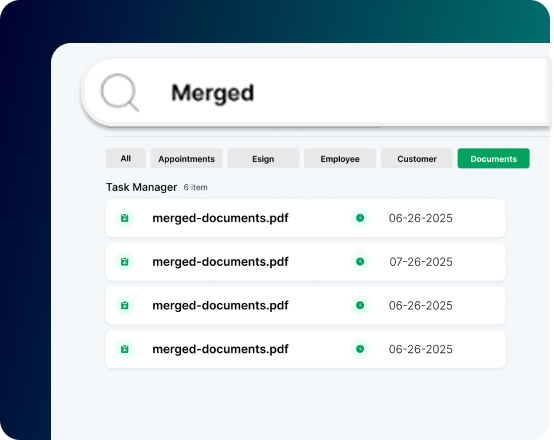Click the clock icon beside 07-26-2025
Screen dimensions: 554x440
(360, 262)
